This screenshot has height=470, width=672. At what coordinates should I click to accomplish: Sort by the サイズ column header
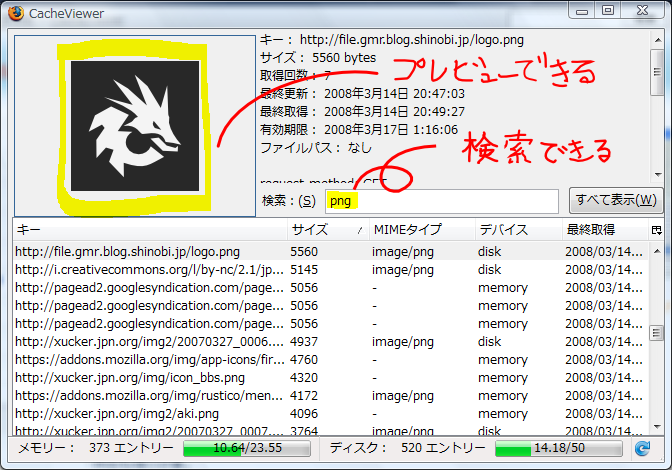pyautogui.click(x=328, y=230)
